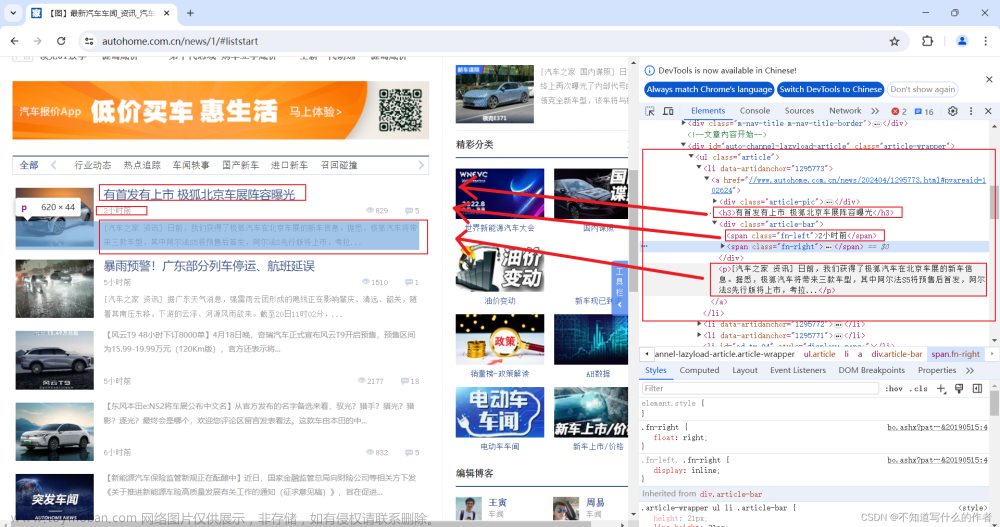Open a new browser tab
This screenshot has width=1000, height=527.
tap(190, 13)
